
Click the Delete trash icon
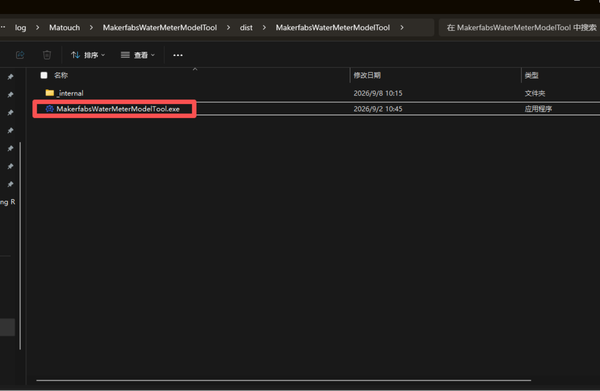point(47,55)
